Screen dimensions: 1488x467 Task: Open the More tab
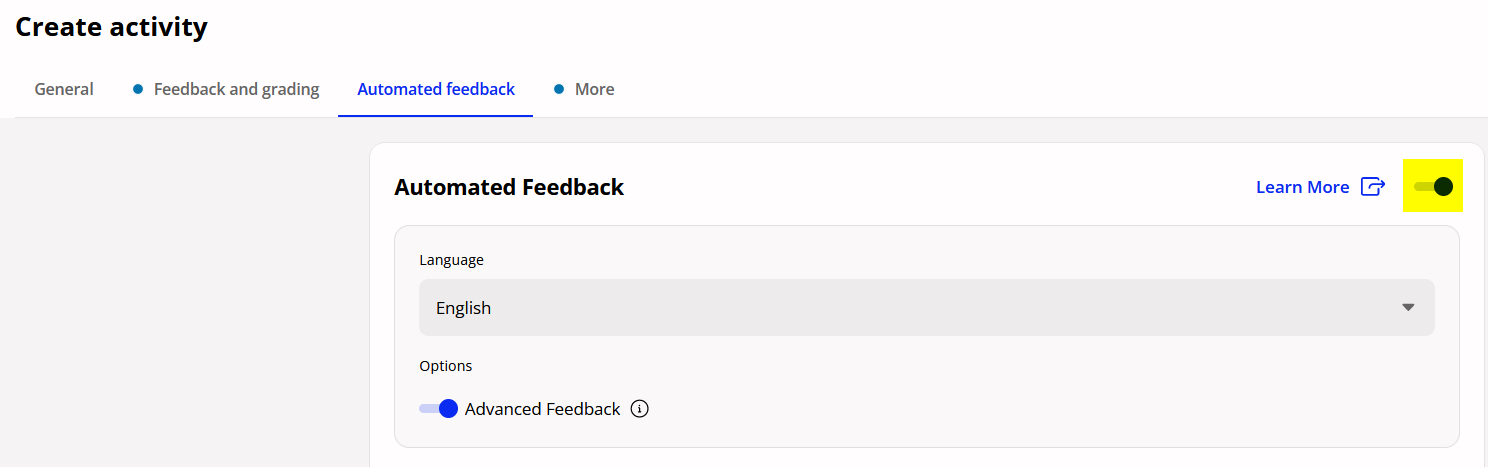point(594,89)
